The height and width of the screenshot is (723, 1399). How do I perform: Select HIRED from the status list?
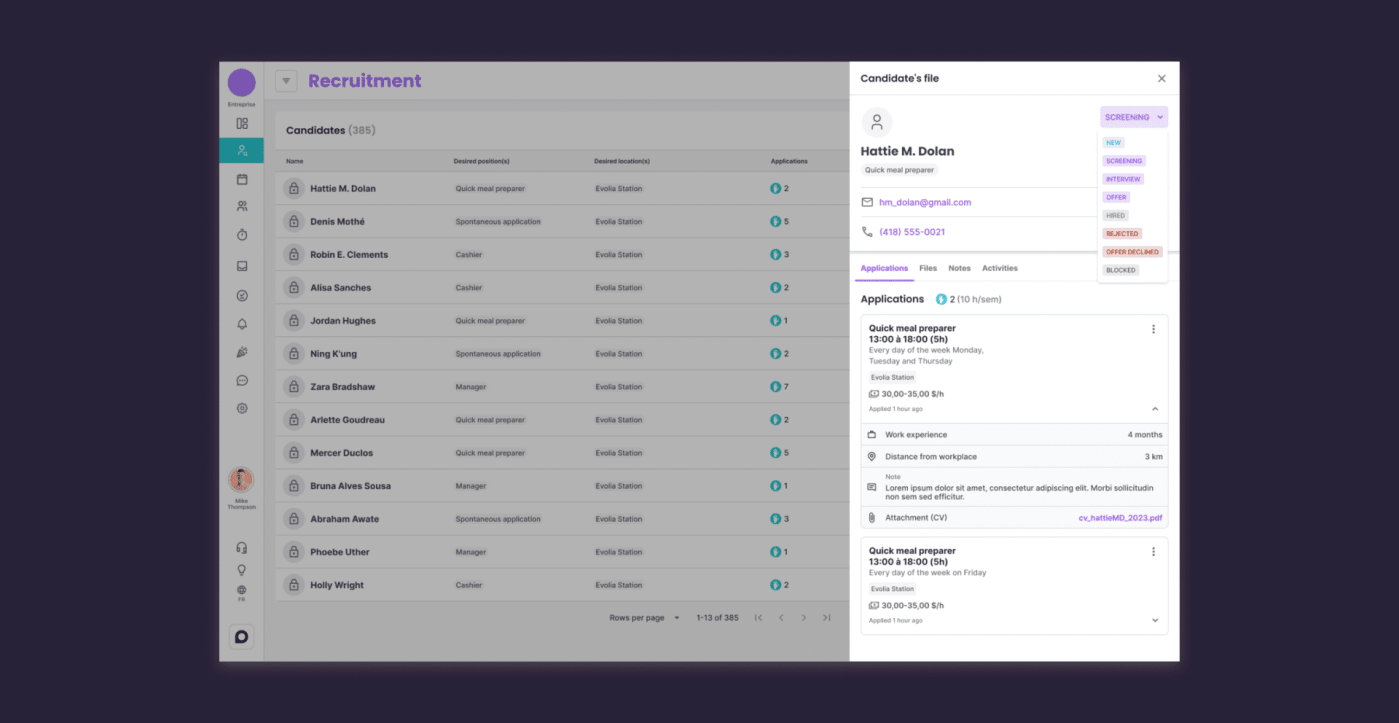point(1115,215)
